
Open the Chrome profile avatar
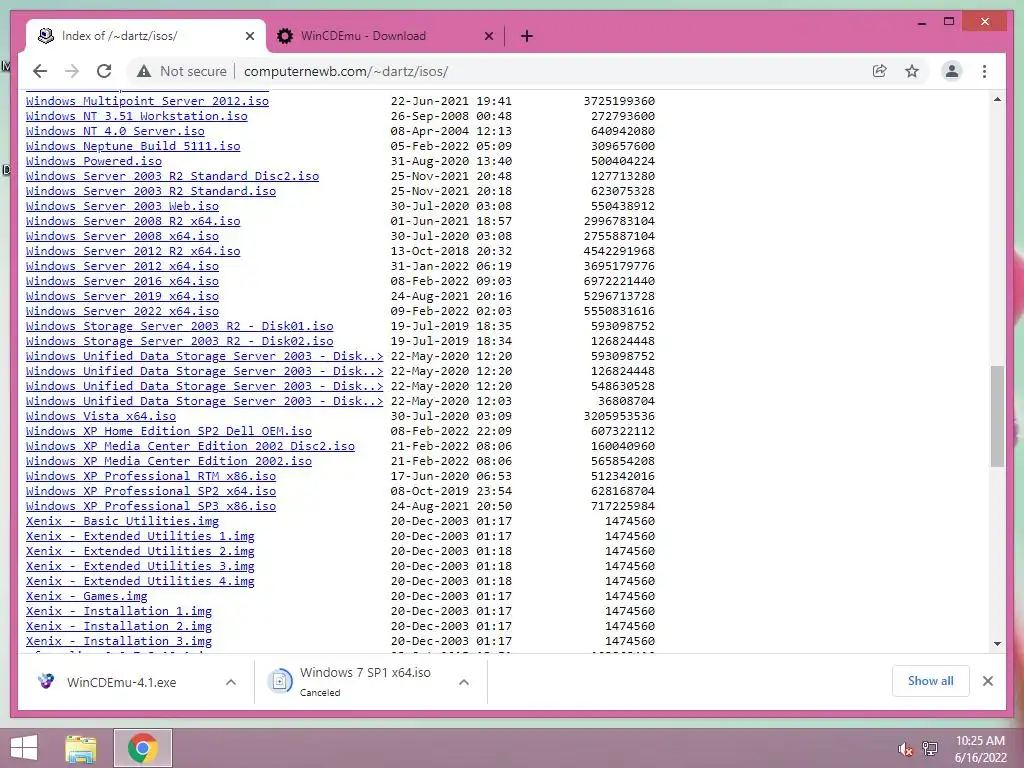[x=952, y=71]
